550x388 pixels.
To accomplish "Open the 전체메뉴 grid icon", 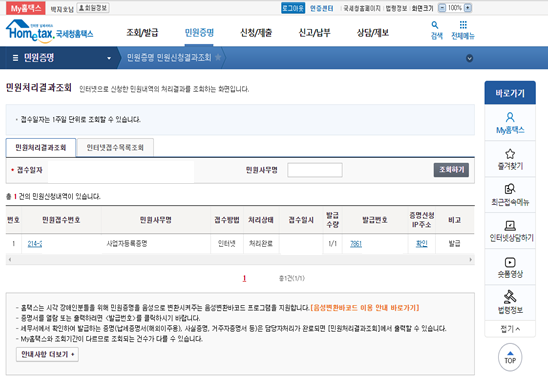I will (x=463, y=30).
